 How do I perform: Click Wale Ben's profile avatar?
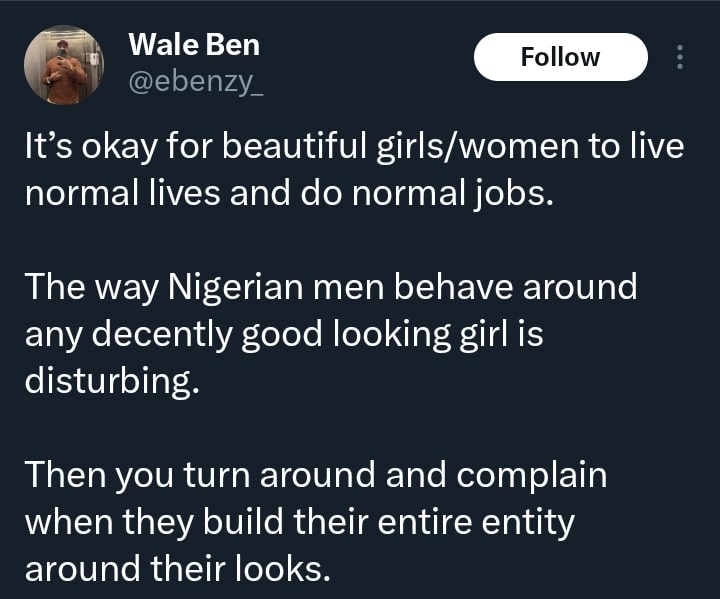64,64
